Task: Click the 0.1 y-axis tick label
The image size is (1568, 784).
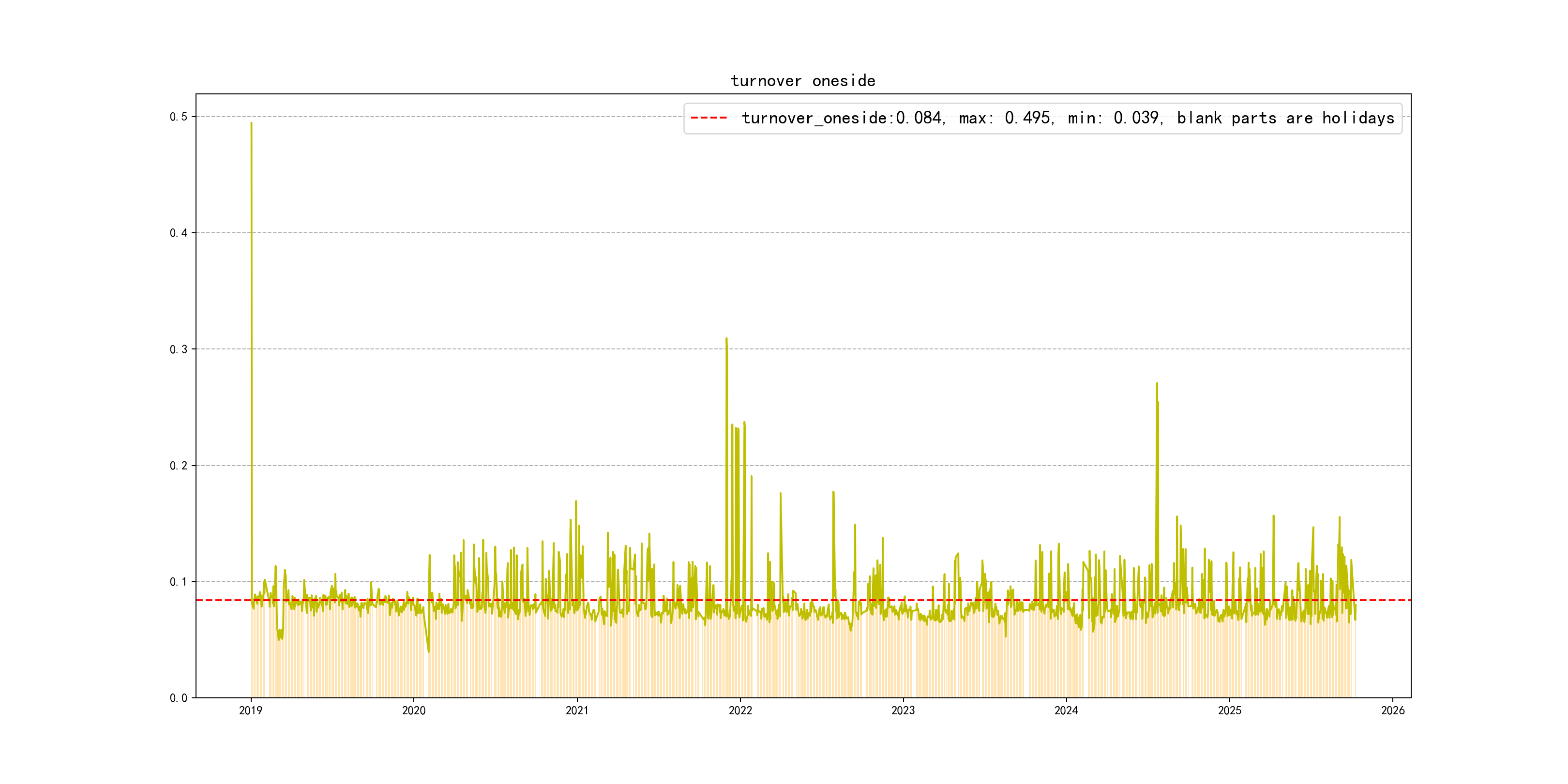Action: click(179, 582)
